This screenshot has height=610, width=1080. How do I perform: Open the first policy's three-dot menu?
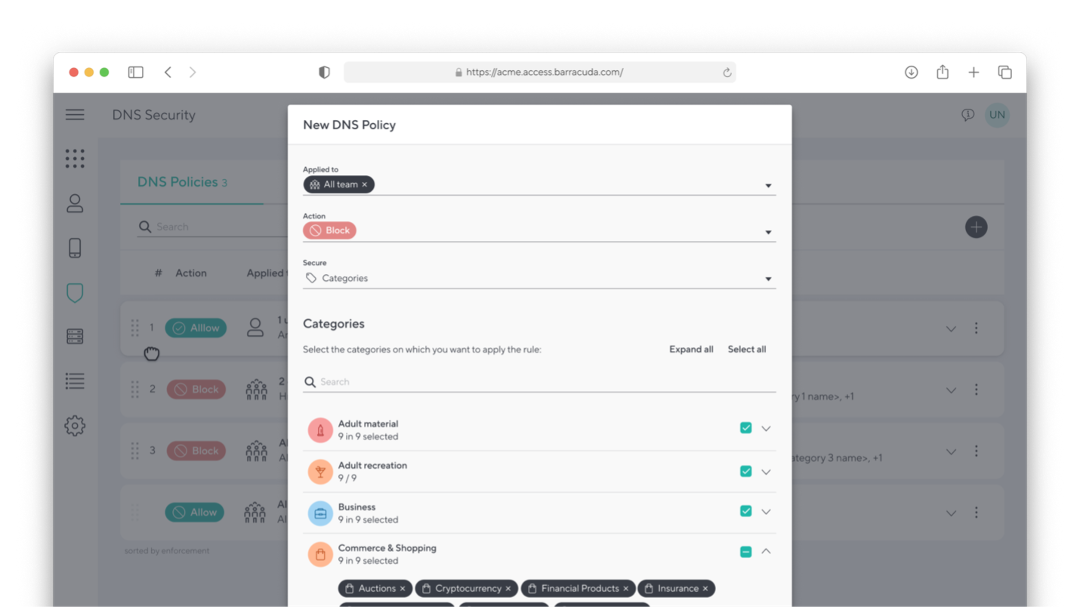(x=976, y=328)
